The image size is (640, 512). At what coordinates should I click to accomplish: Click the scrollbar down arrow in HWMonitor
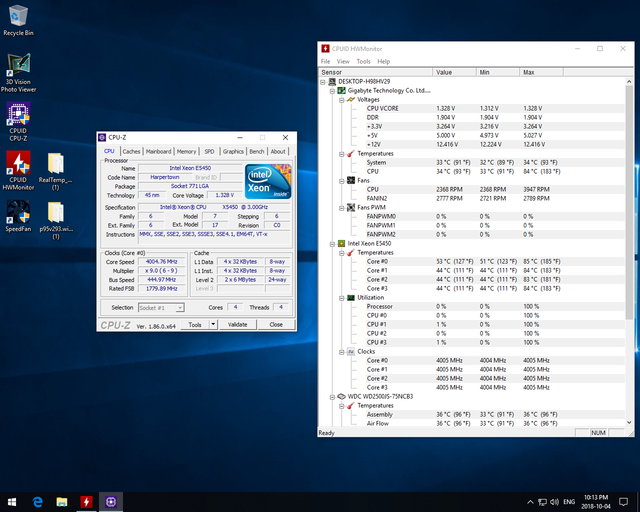(x=629, y=422)
